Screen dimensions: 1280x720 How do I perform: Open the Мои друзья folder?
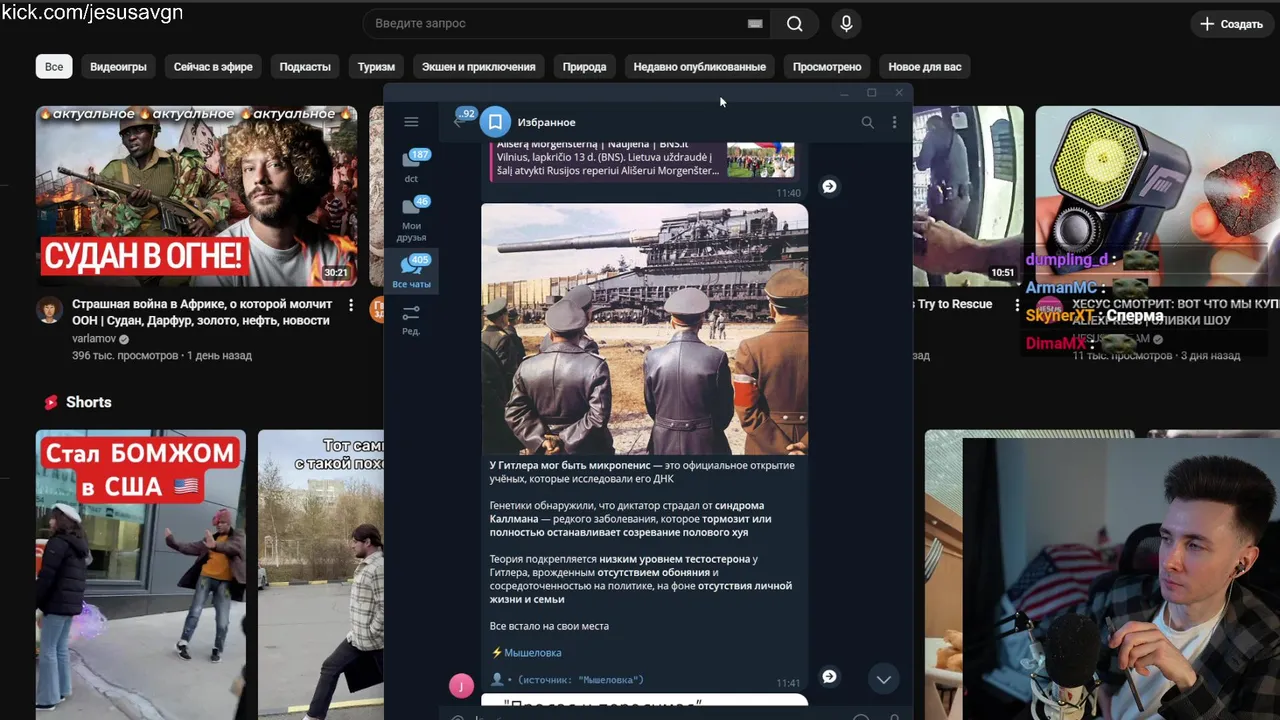411,219
